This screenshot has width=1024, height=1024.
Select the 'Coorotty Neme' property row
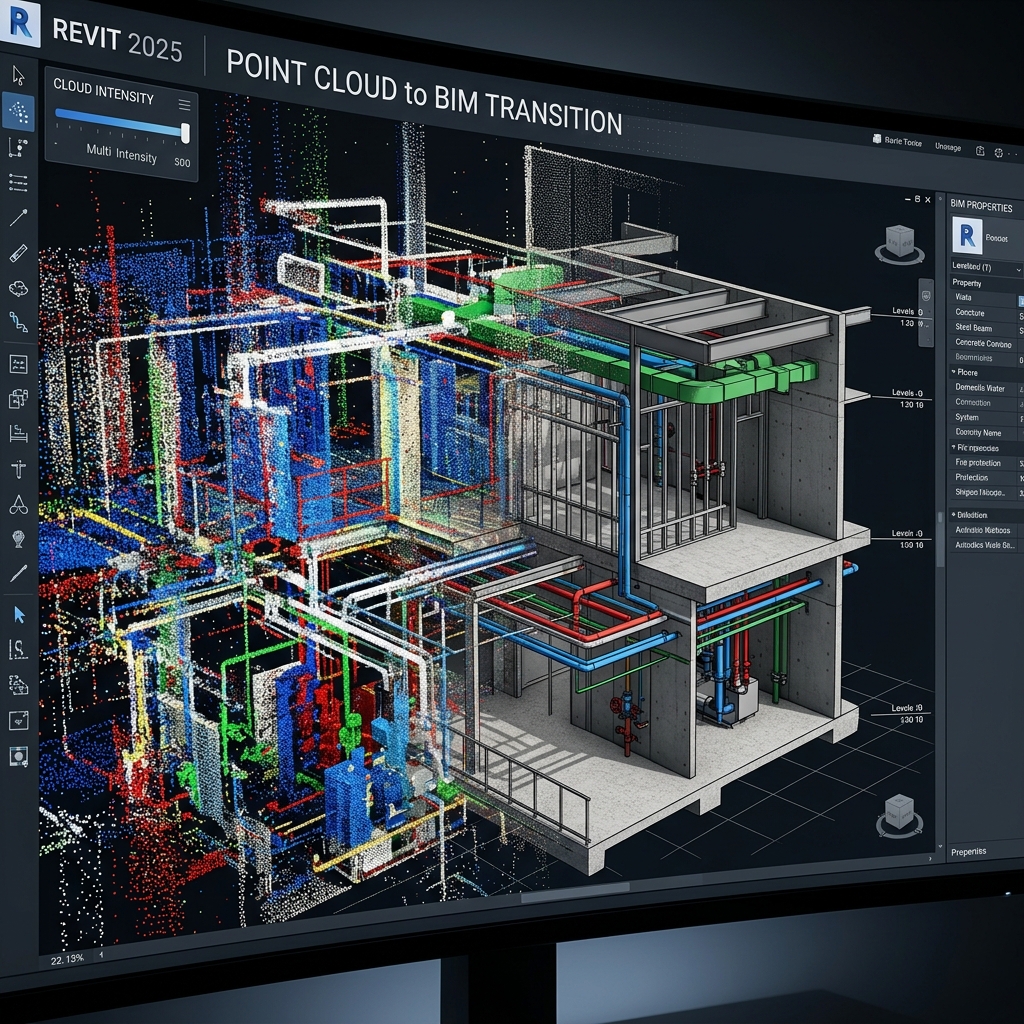[x=986, y=432]
